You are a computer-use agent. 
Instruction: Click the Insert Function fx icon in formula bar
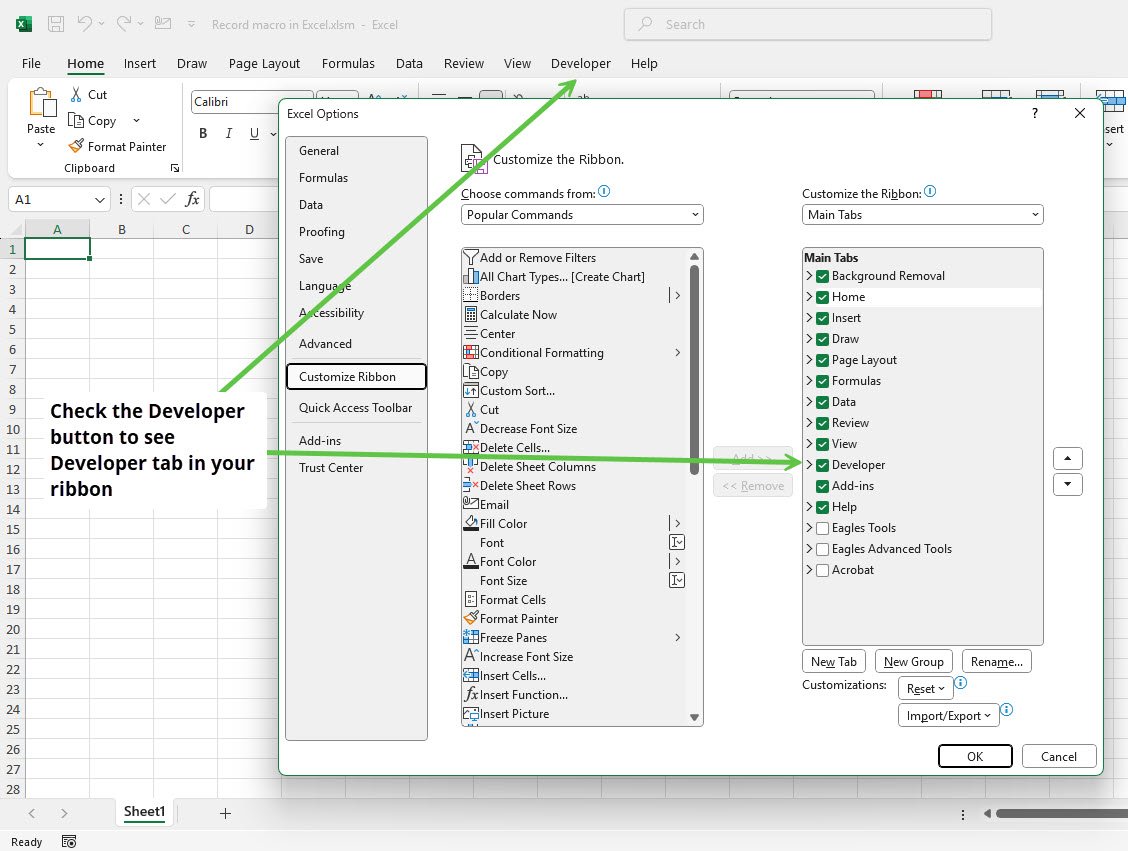(x=191, y=199)
